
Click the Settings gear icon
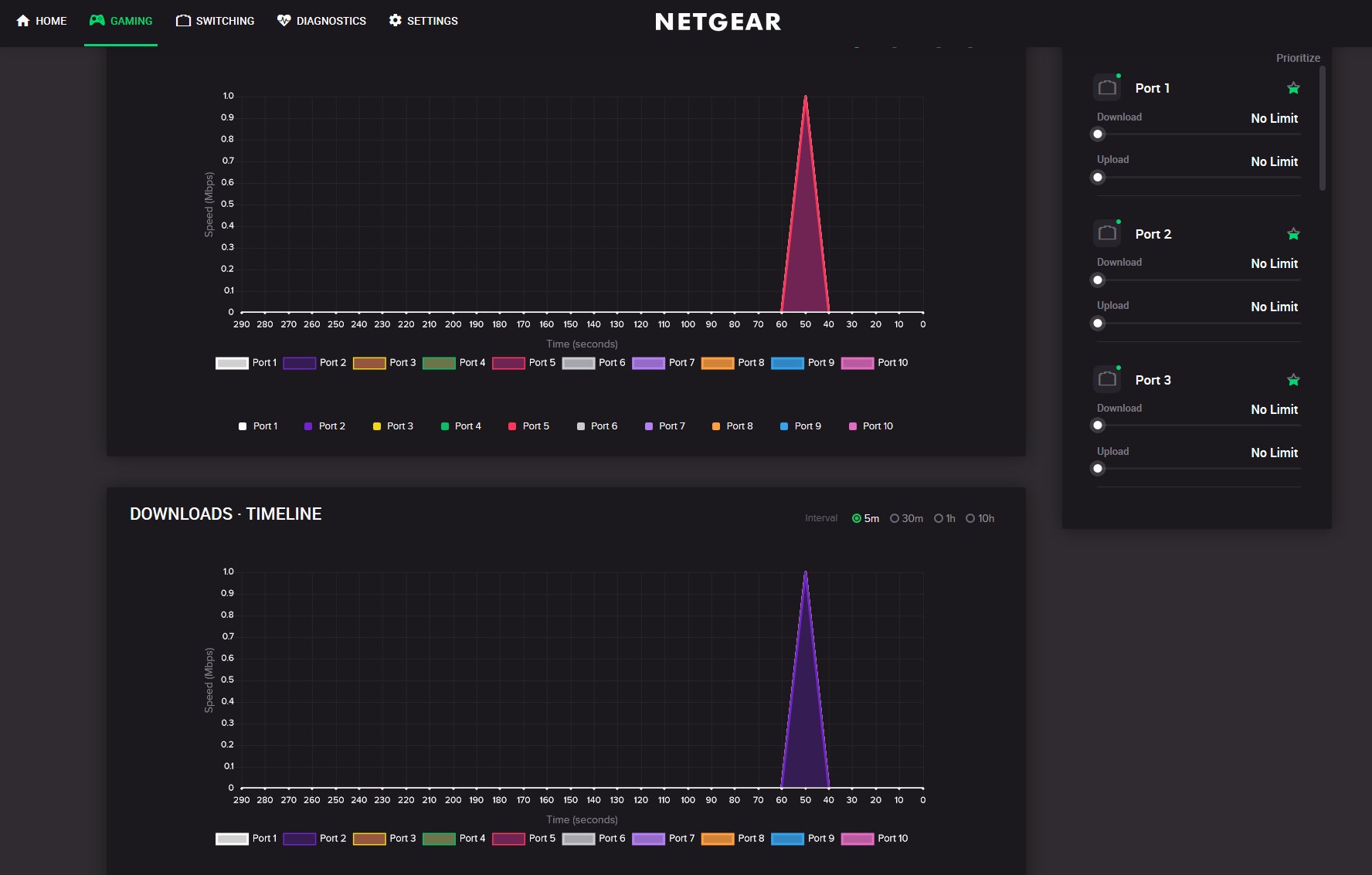click(395, 21)
